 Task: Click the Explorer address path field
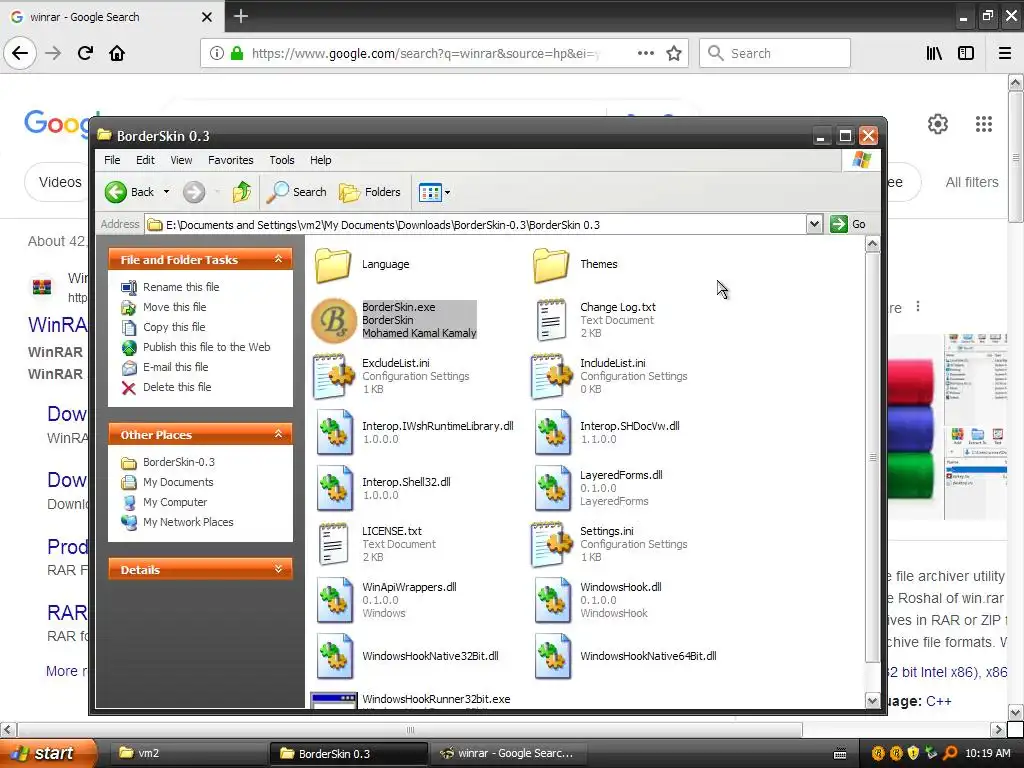[x=475, y=225]
